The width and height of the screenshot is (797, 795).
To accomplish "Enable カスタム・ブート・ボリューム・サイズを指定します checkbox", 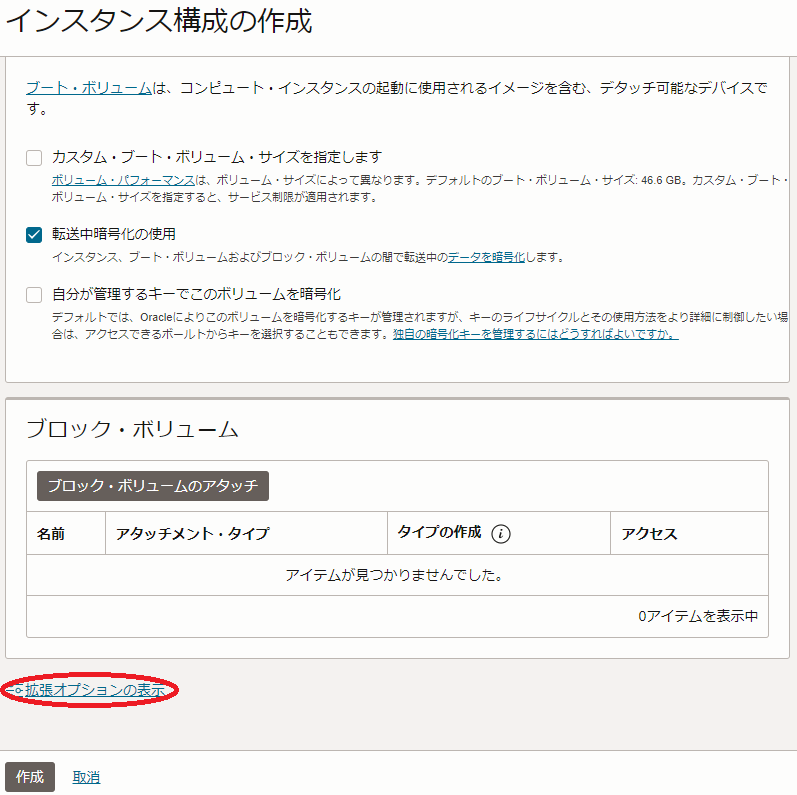I will tap(34, 157).
